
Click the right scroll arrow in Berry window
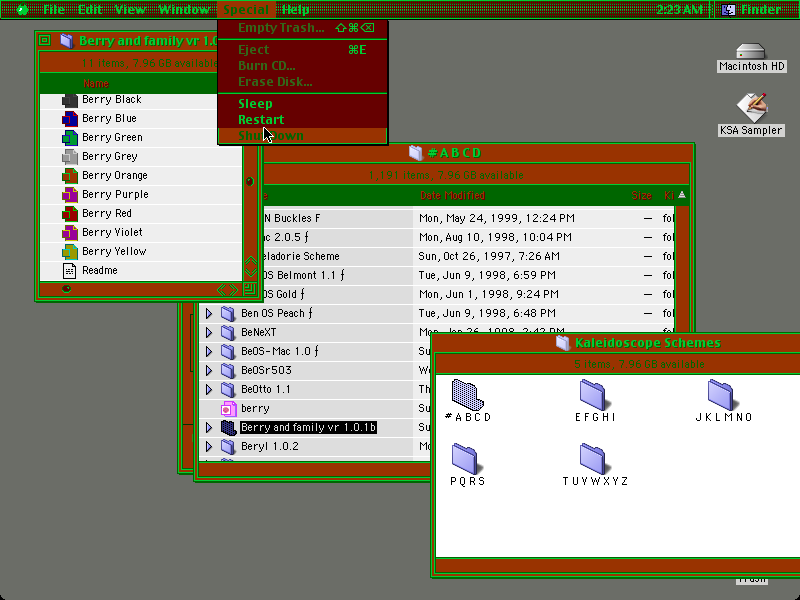point(234,290)
